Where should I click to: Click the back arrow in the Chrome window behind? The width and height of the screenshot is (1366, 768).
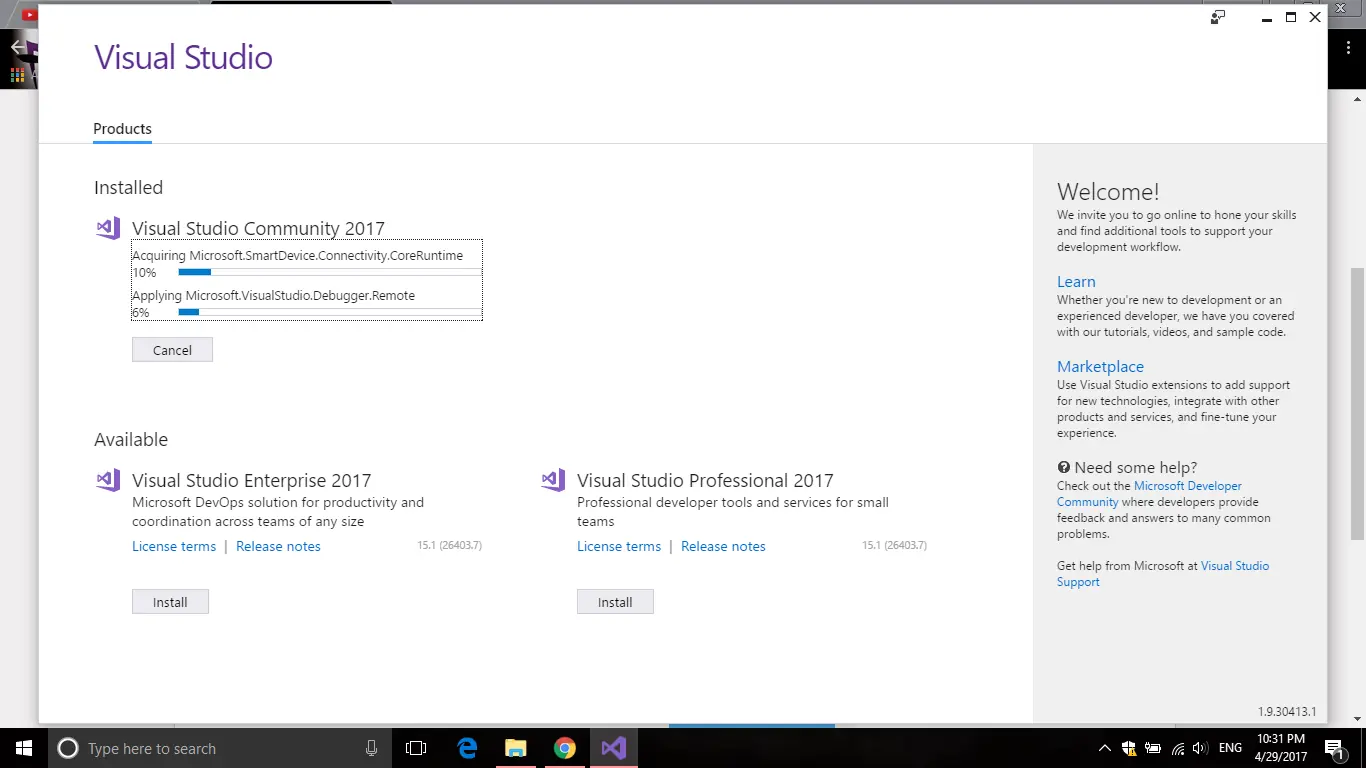pos(18,47)
